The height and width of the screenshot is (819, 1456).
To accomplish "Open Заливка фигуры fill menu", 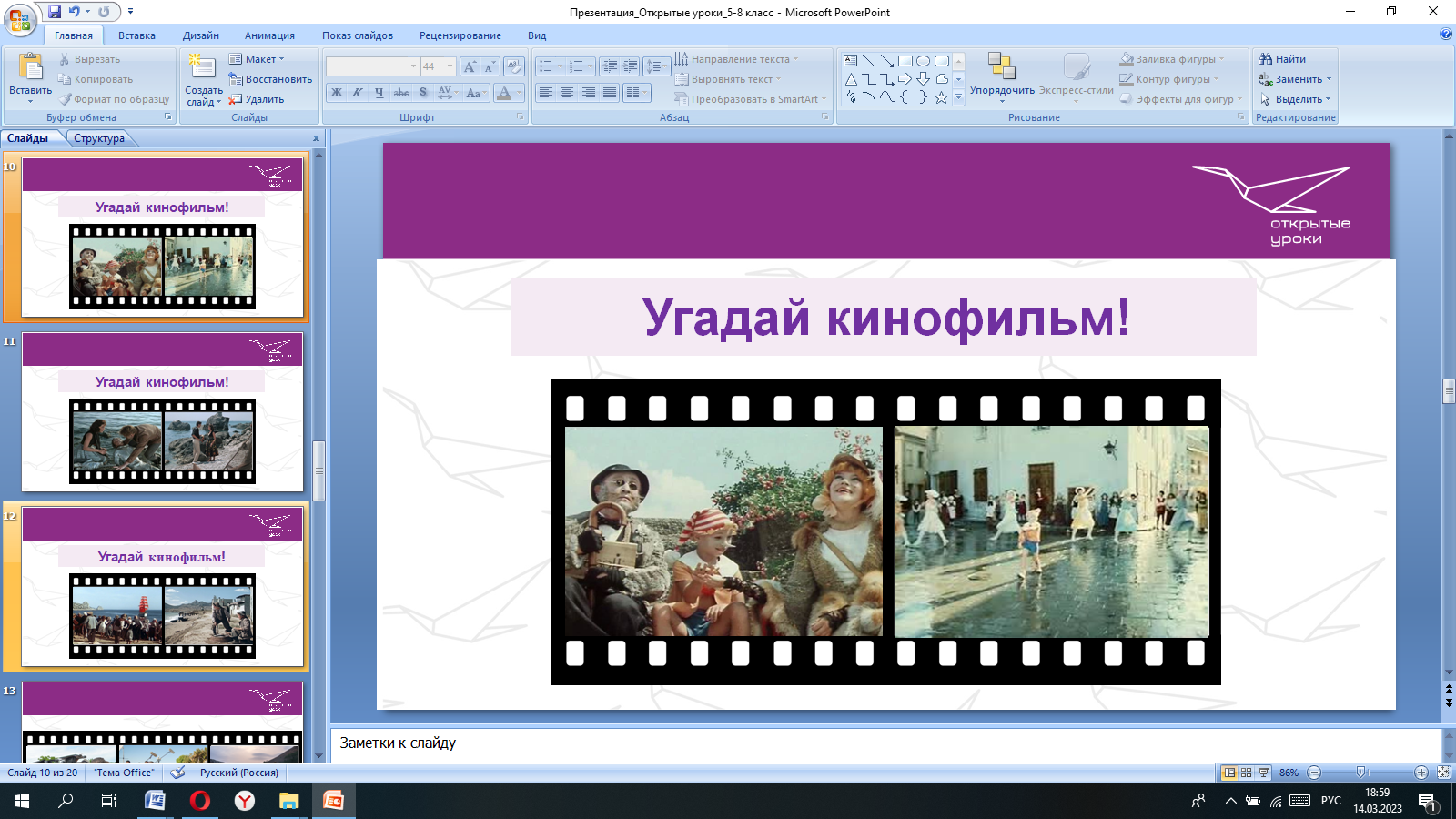I will tap(1172, 59).
